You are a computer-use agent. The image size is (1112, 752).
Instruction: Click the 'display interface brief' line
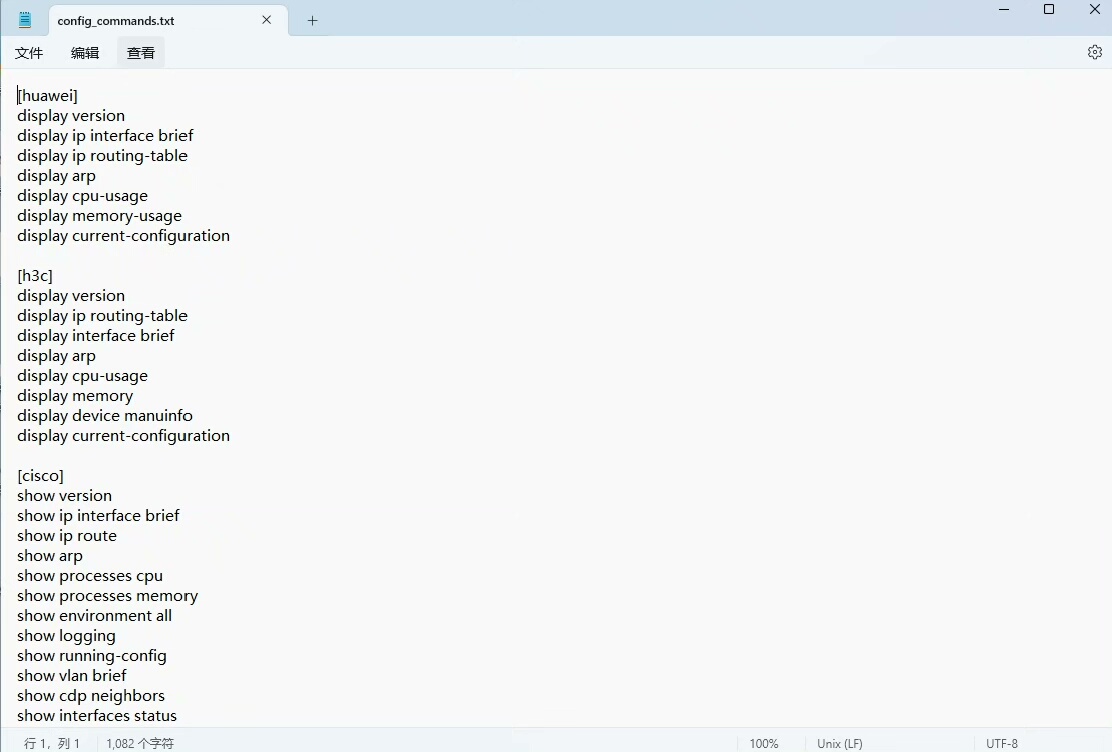click(x=96, y=336)
